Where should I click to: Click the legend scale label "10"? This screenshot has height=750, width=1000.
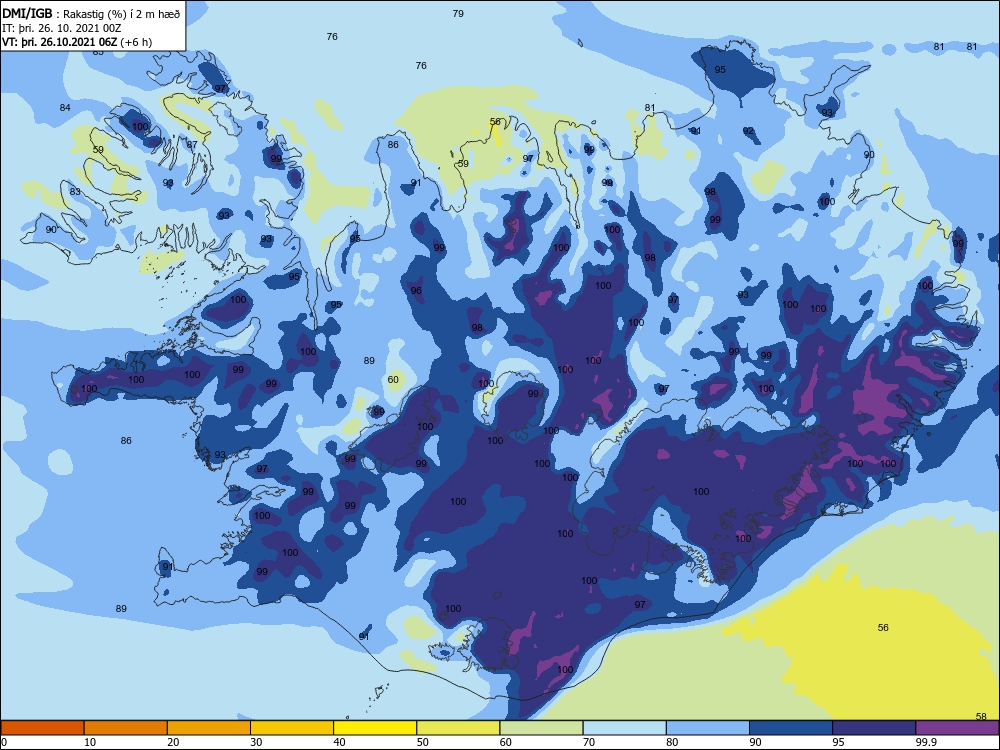pos(90,742)
